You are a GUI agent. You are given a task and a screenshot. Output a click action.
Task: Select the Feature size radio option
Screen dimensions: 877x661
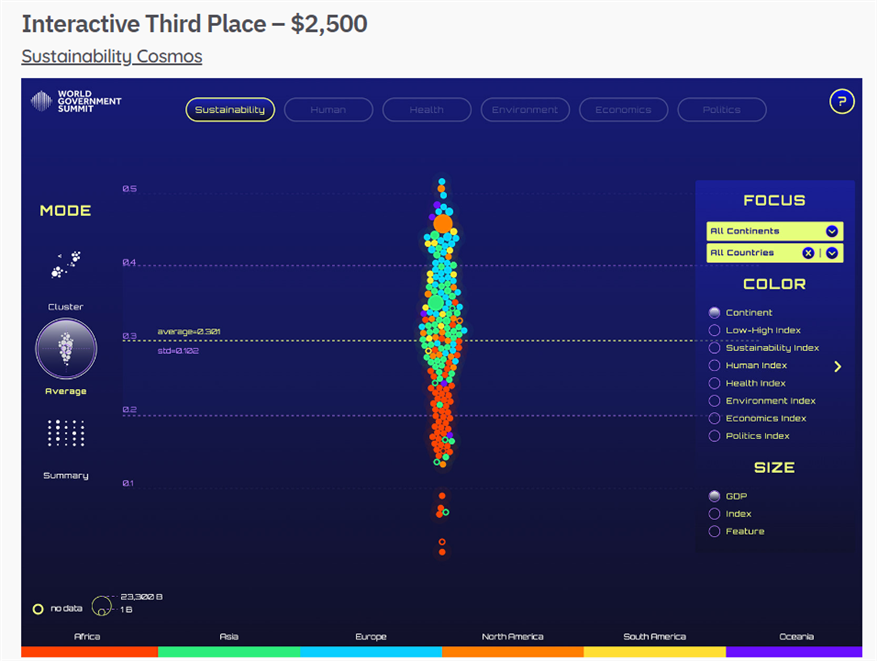click(714, 531)
